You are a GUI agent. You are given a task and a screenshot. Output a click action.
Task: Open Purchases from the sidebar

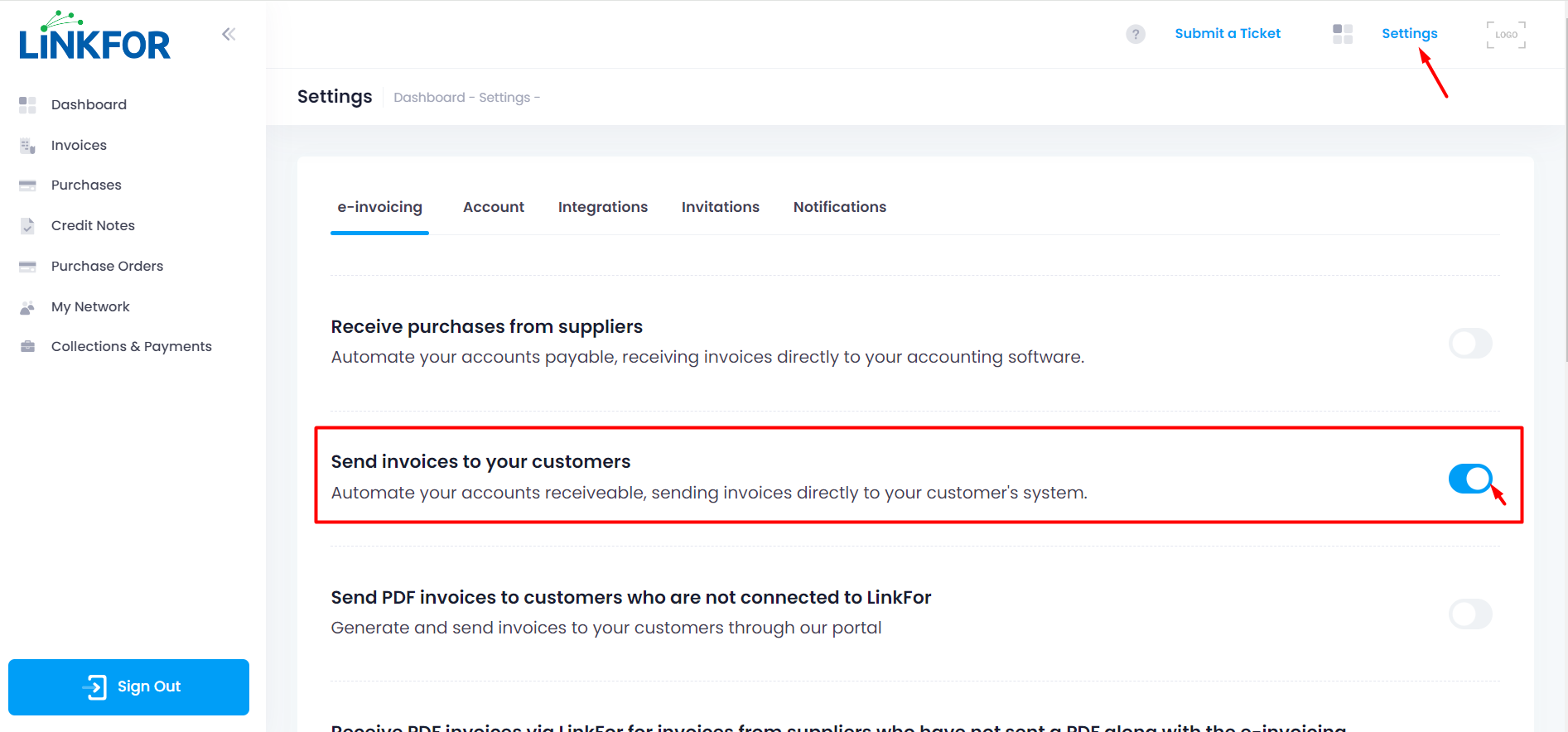click(x=86, y=185)
